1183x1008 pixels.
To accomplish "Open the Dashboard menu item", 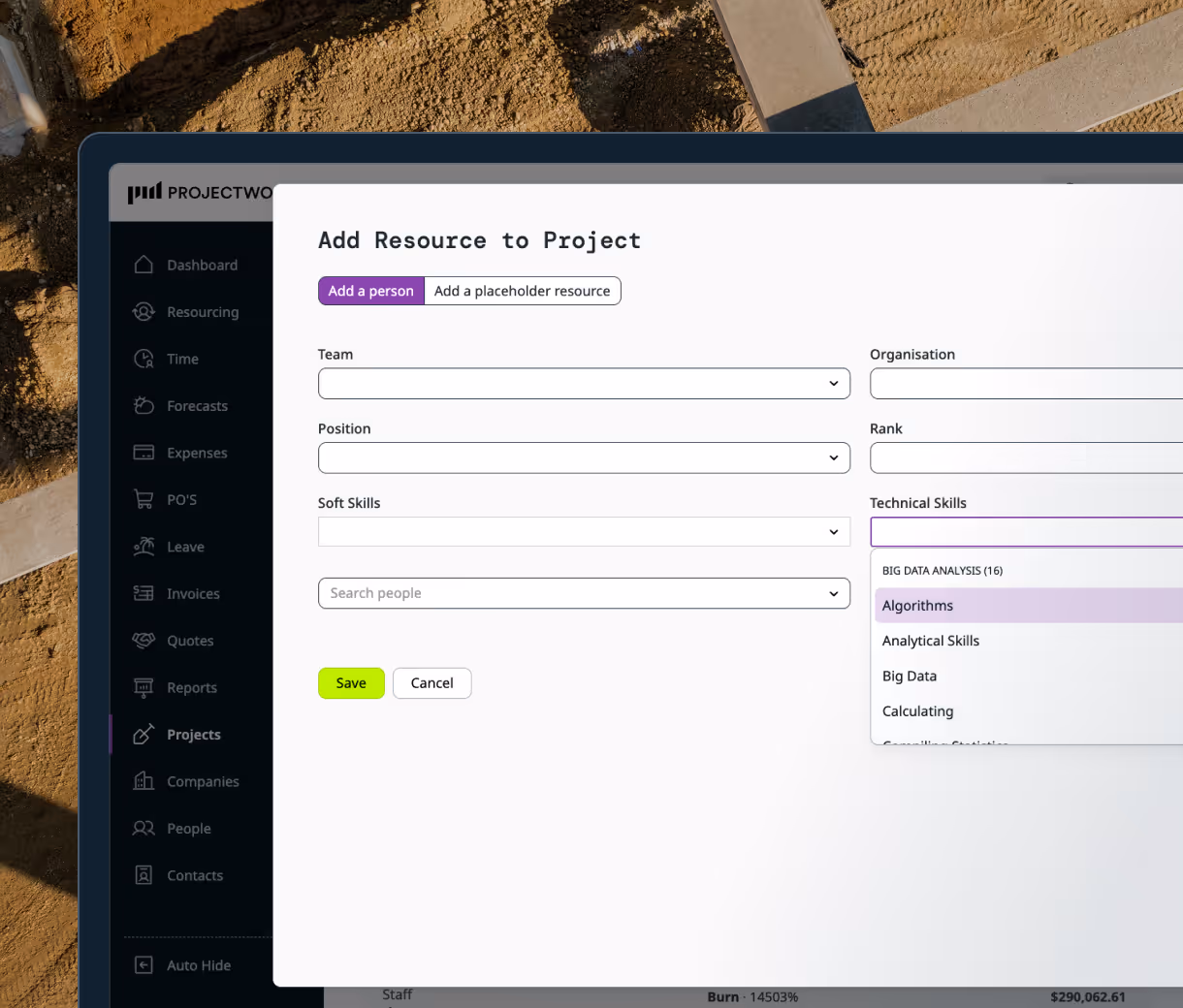I will tap(202, 265).
